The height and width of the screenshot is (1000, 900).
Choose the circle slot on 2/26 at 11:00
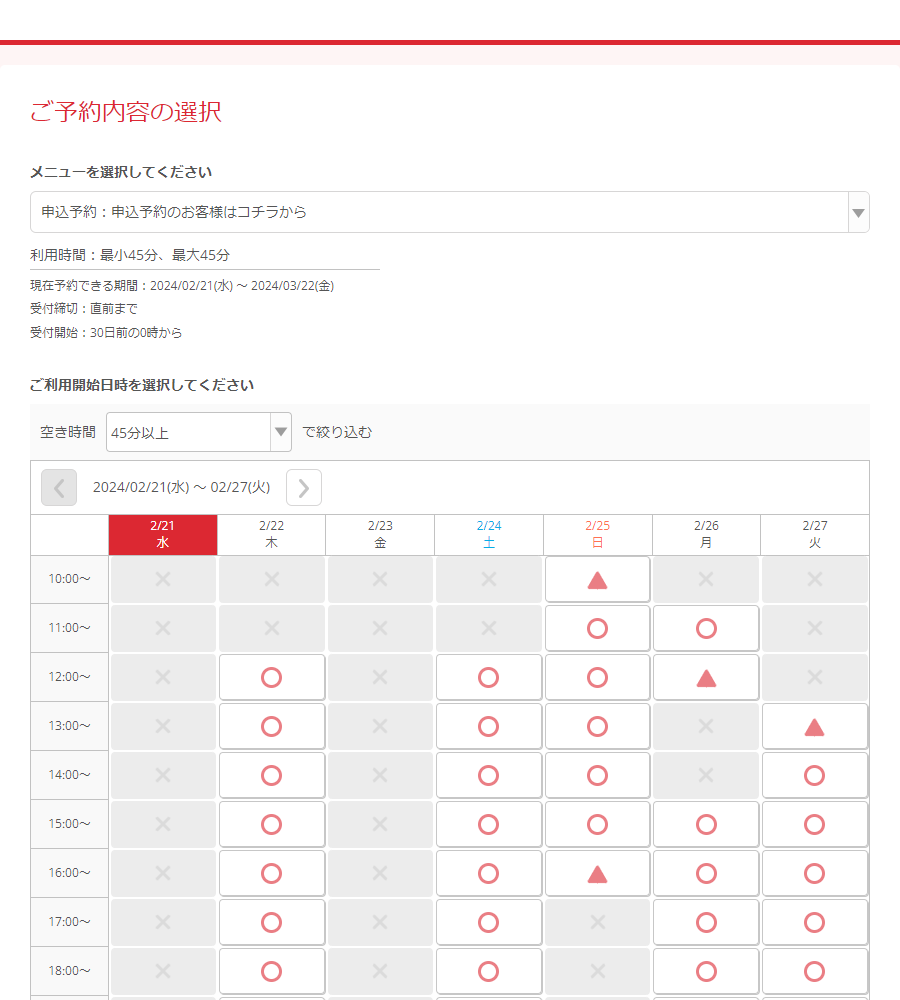pos(706,629)
